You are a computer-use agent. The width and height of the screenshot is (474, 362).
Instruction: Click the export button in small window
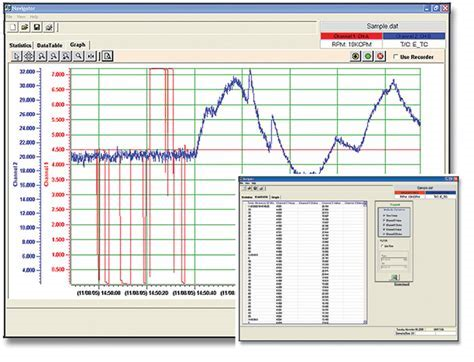click(x=395, y=277)
